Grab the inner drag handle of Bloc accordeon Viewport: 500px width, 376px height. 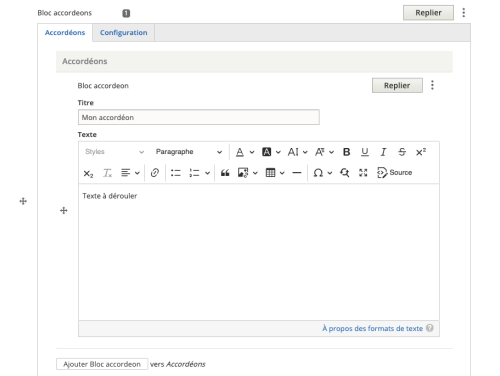64,210
